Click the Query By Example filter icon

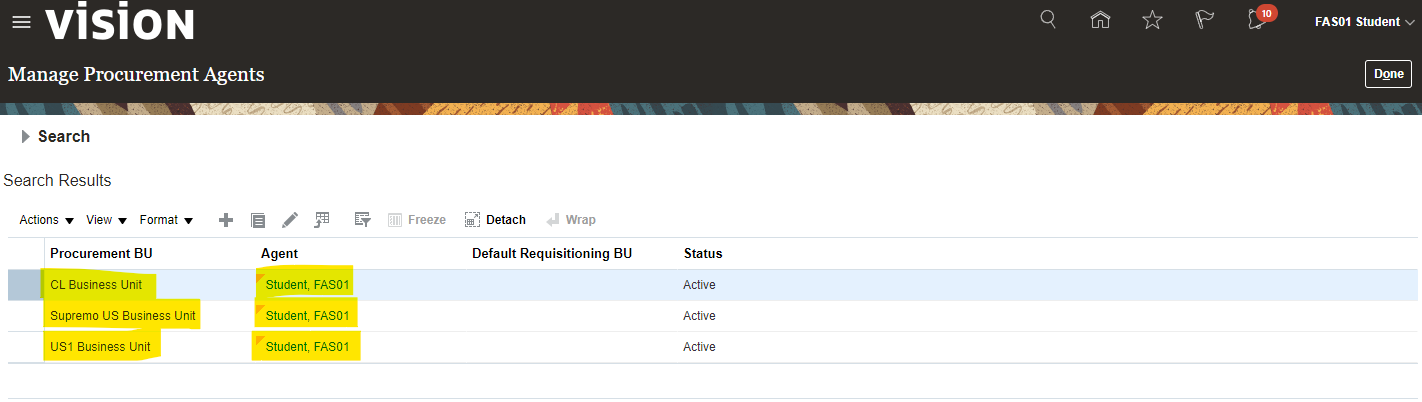point(362,220)
